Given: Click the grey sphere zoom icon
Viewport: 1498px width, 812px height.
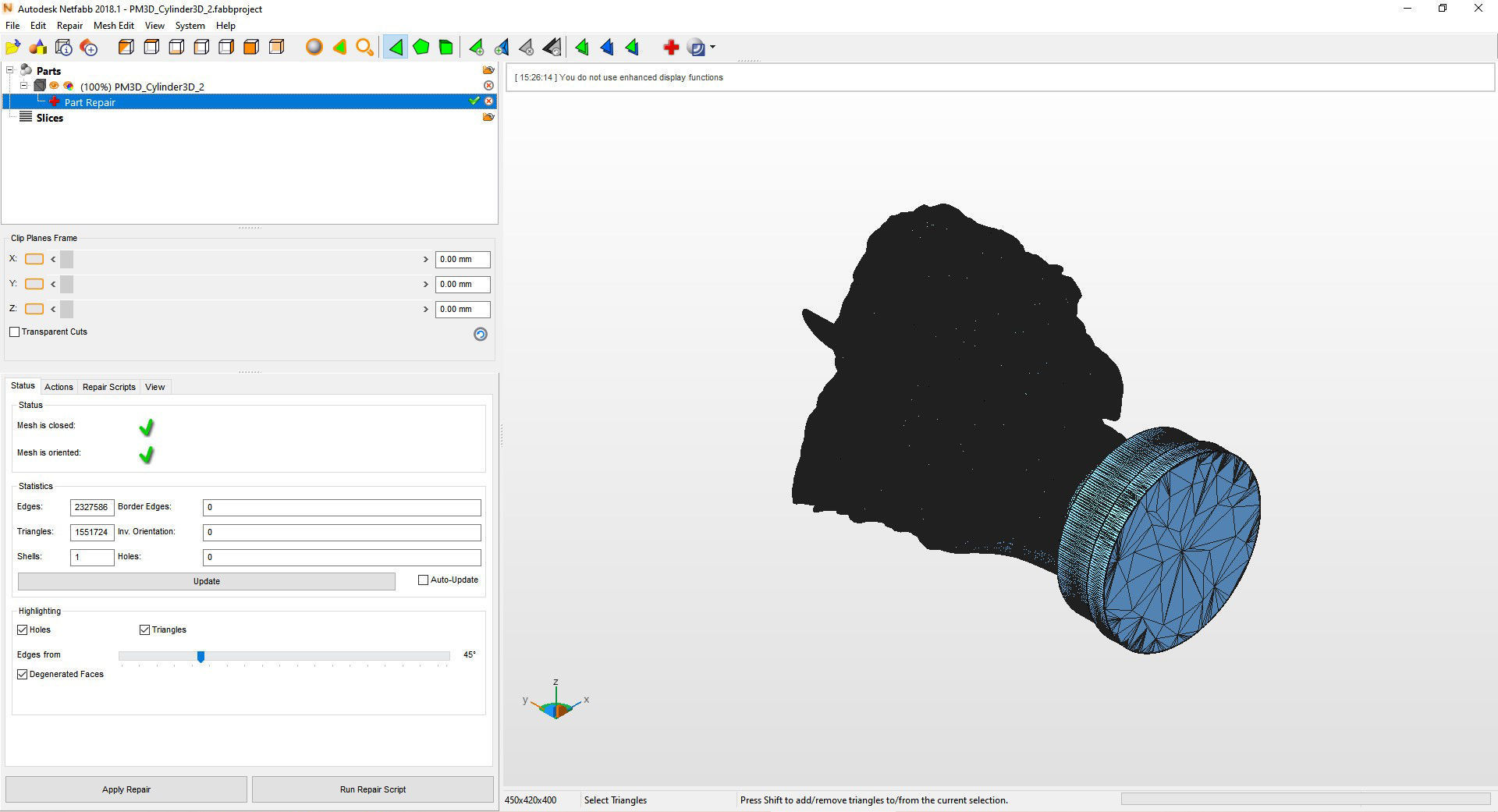Looking at the screenshot, I should click(x=314, y=48).
